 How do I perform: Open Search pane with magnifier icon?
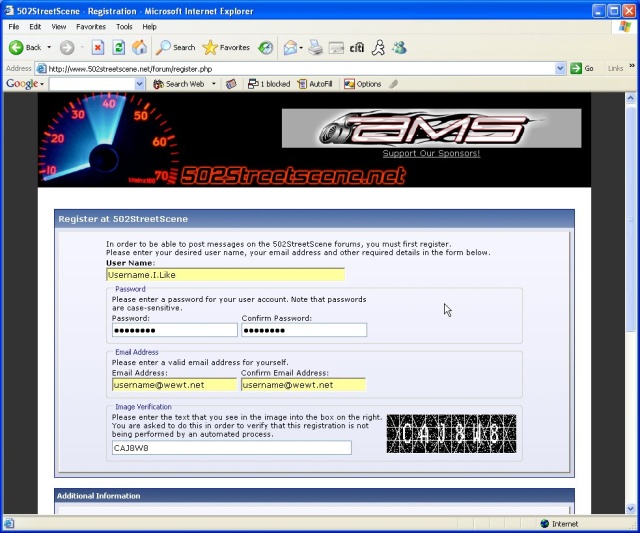(x=163, y=47)
